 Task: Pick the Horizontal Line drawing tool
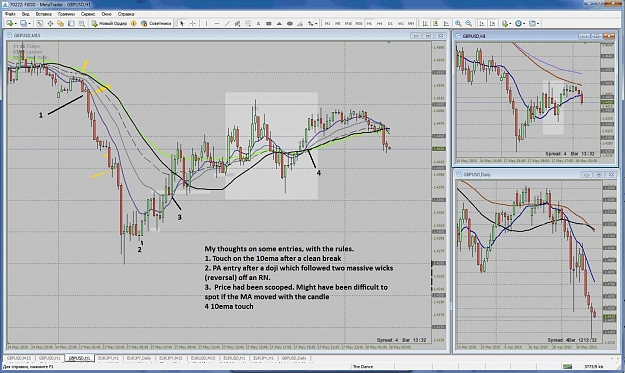coord(216,24)
